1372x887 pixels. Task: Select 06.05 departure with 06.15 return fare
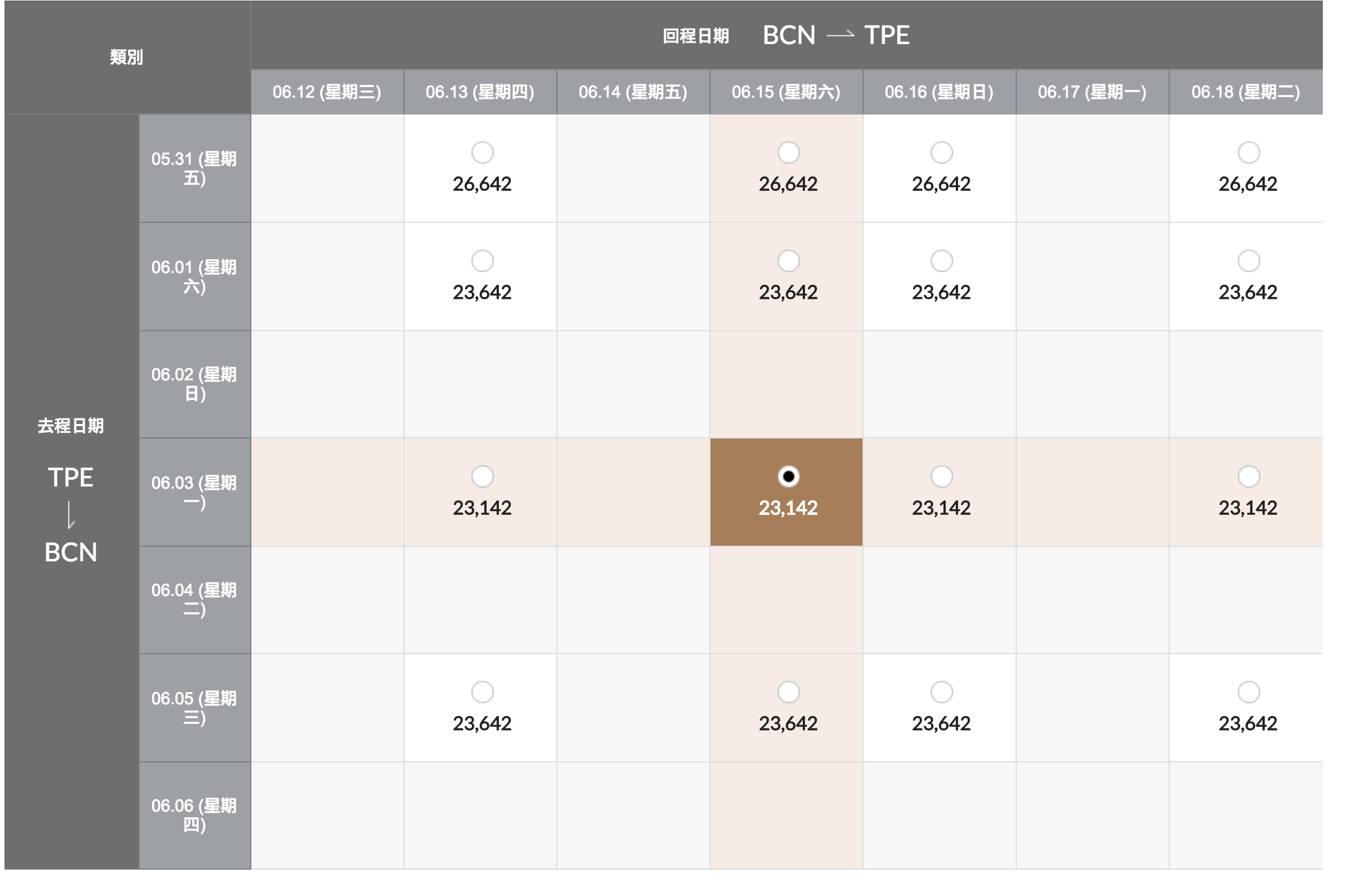tap(788, 692)
